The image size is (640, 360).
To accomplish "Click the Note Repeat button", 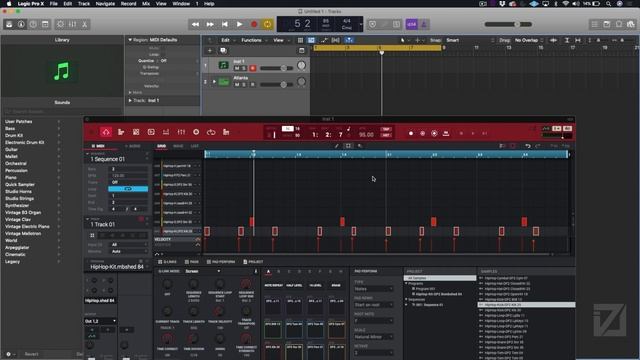I will 273,285.
